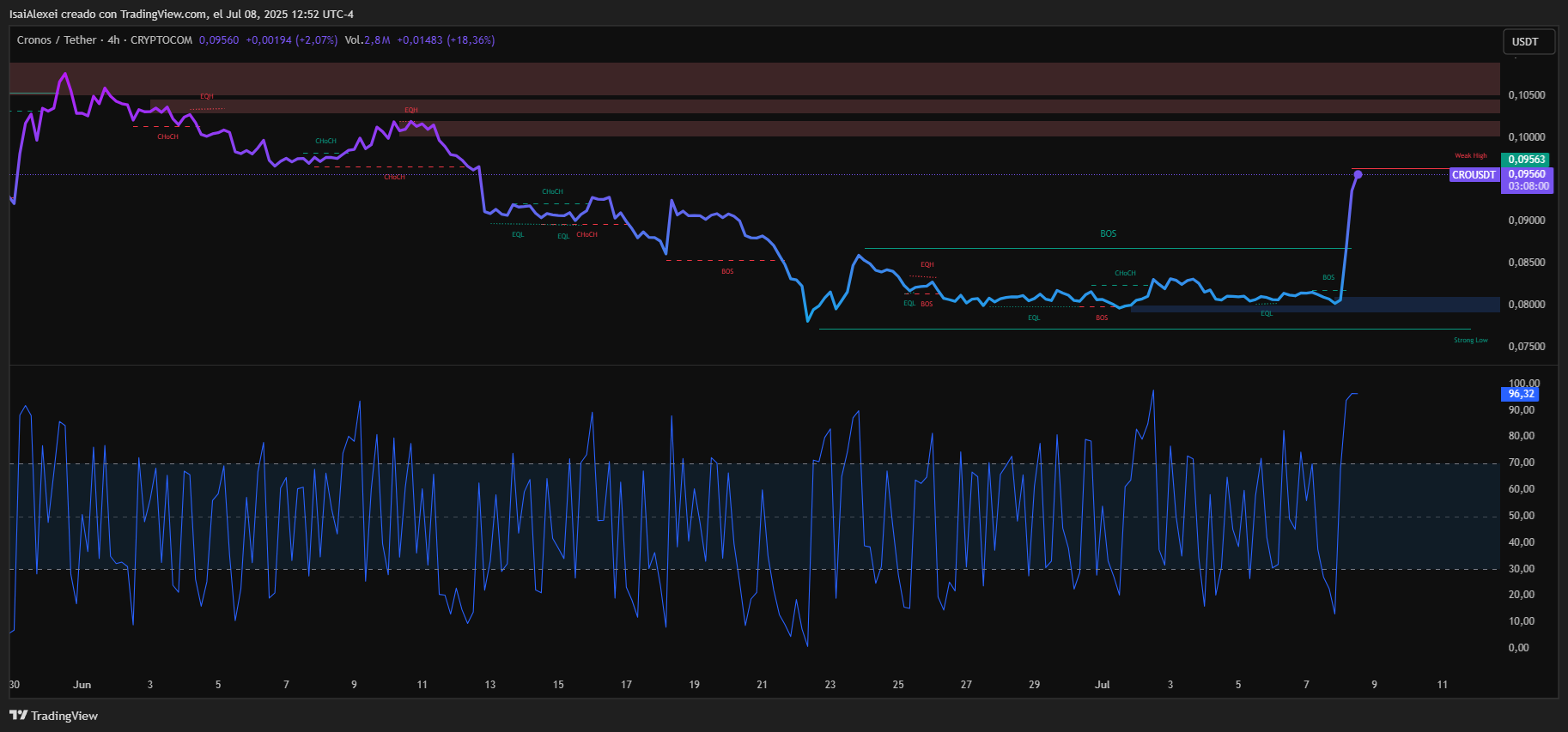Click the Vol. 2,8 M volume readout

pyautogui.click(x=368, y=40)
